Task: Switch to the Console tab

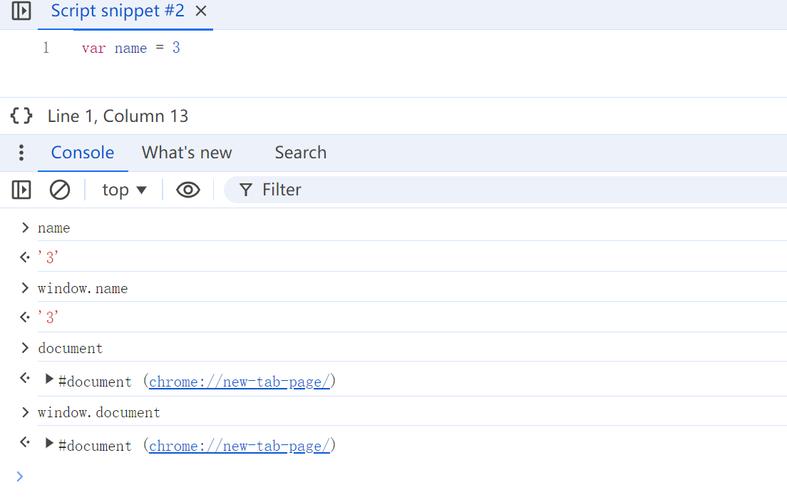Action: (83, 153)
